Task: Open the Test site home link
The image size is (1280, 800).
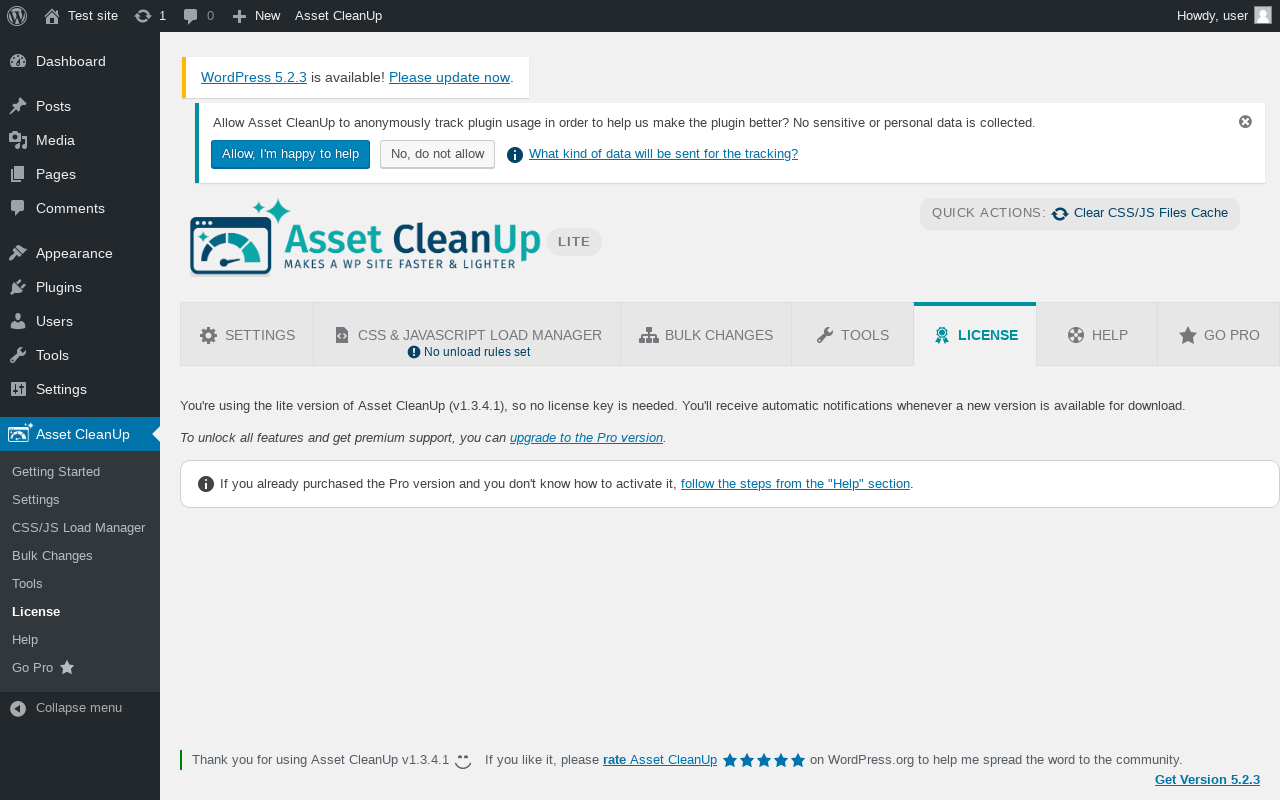Action: [81, 16]
